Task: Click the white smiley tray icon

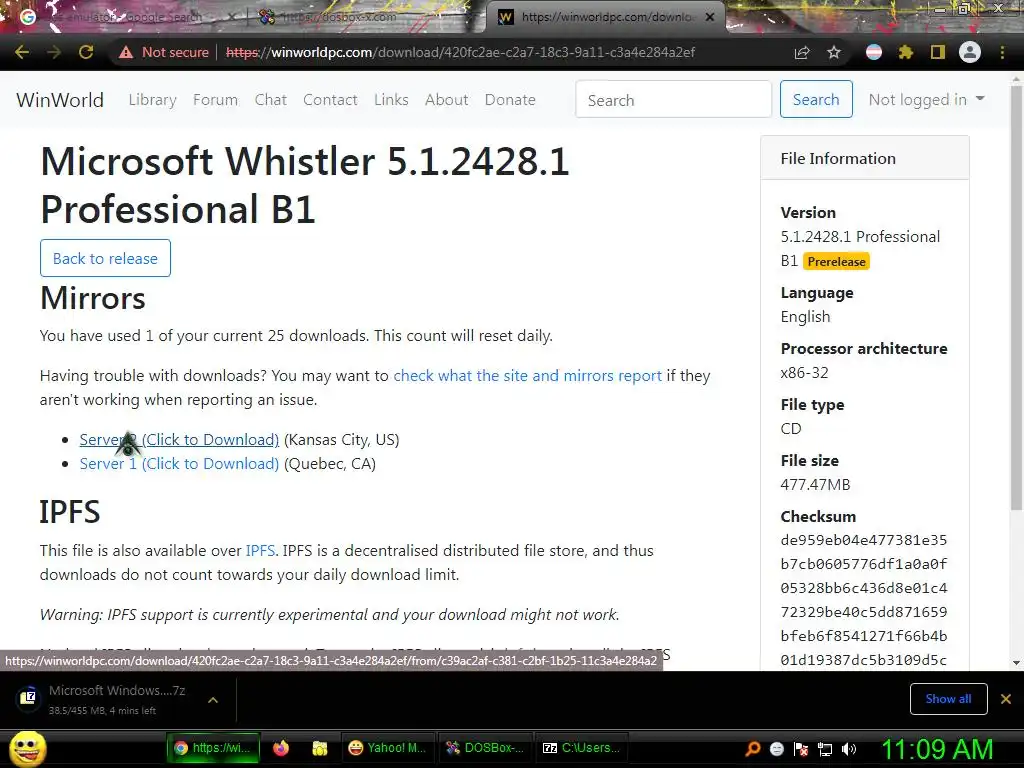Action: click(777, 749)
